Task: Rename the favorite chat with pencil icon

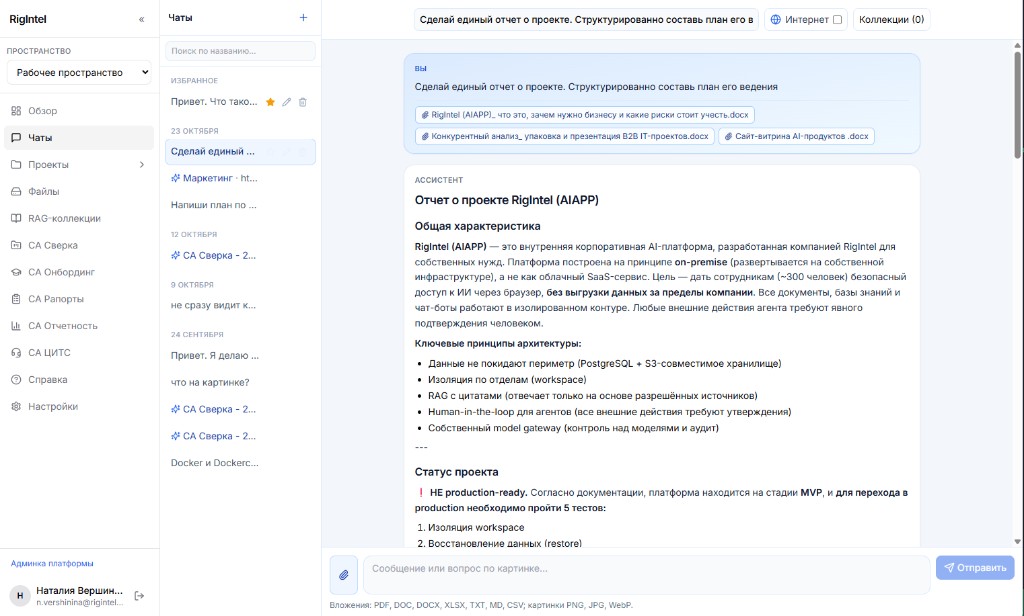Action: 287,102
